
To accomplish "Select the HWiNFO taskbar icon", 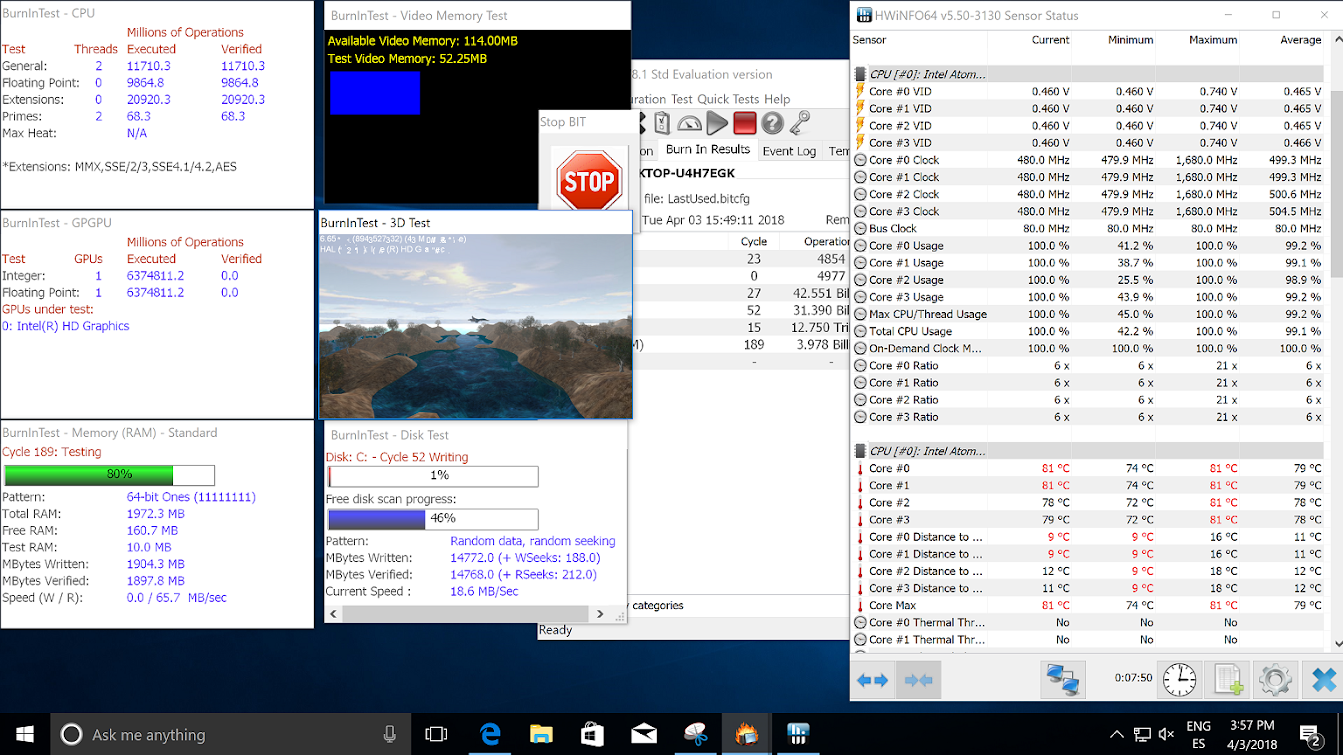I will 798,734.
